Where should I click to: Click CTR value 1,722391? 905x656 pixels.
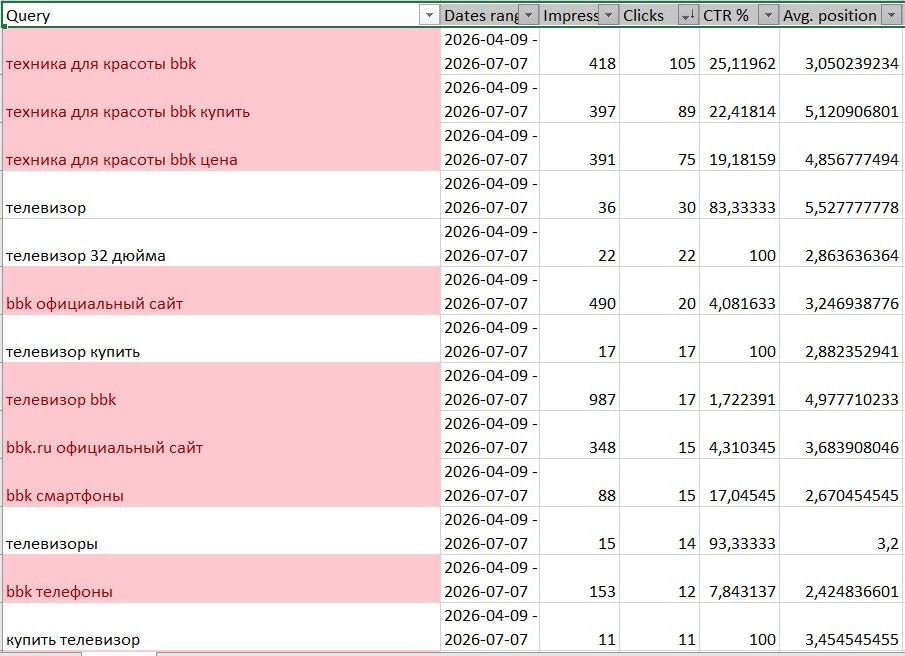coord(739,387)
